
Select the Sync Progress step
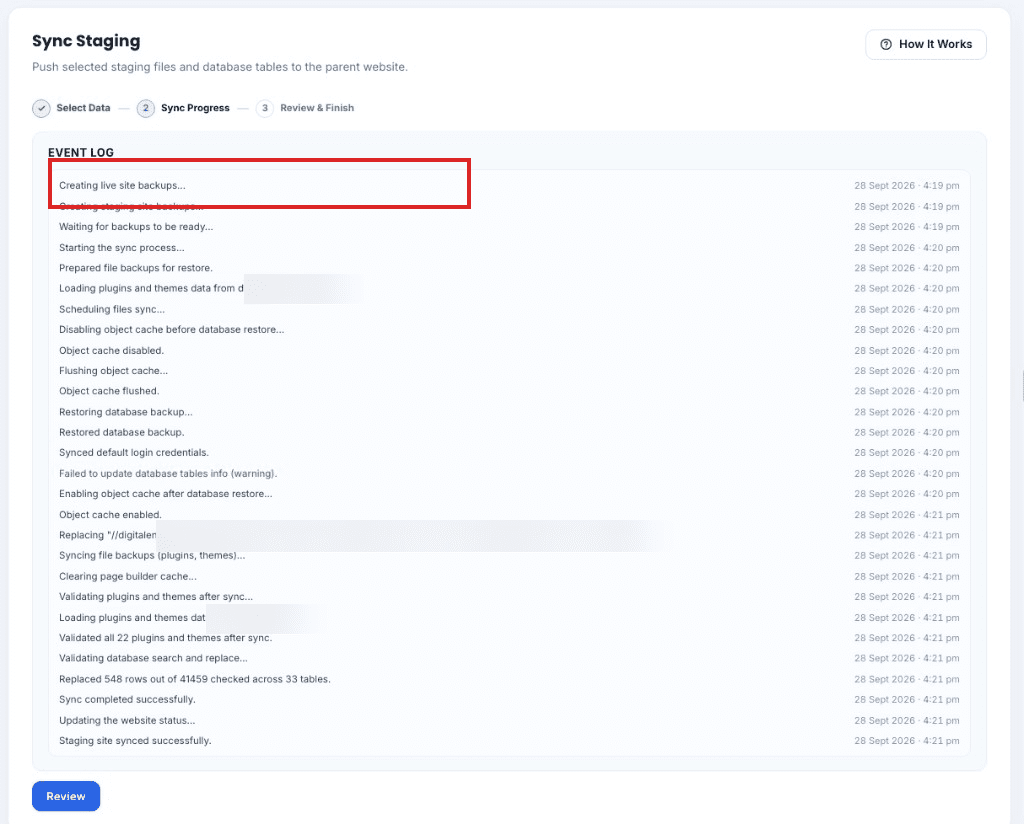pos(184,108)
